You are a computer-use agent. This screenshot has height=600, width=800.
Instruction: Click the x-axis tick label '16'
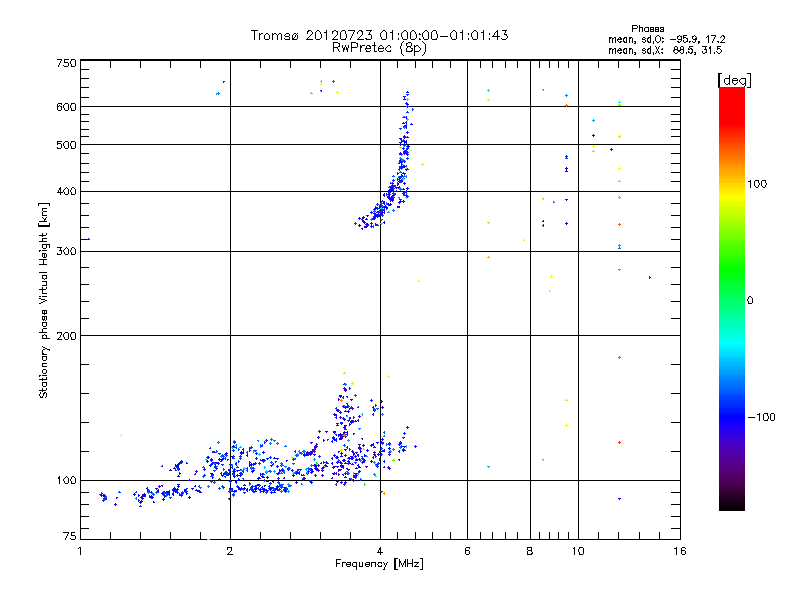click(680, 551)
